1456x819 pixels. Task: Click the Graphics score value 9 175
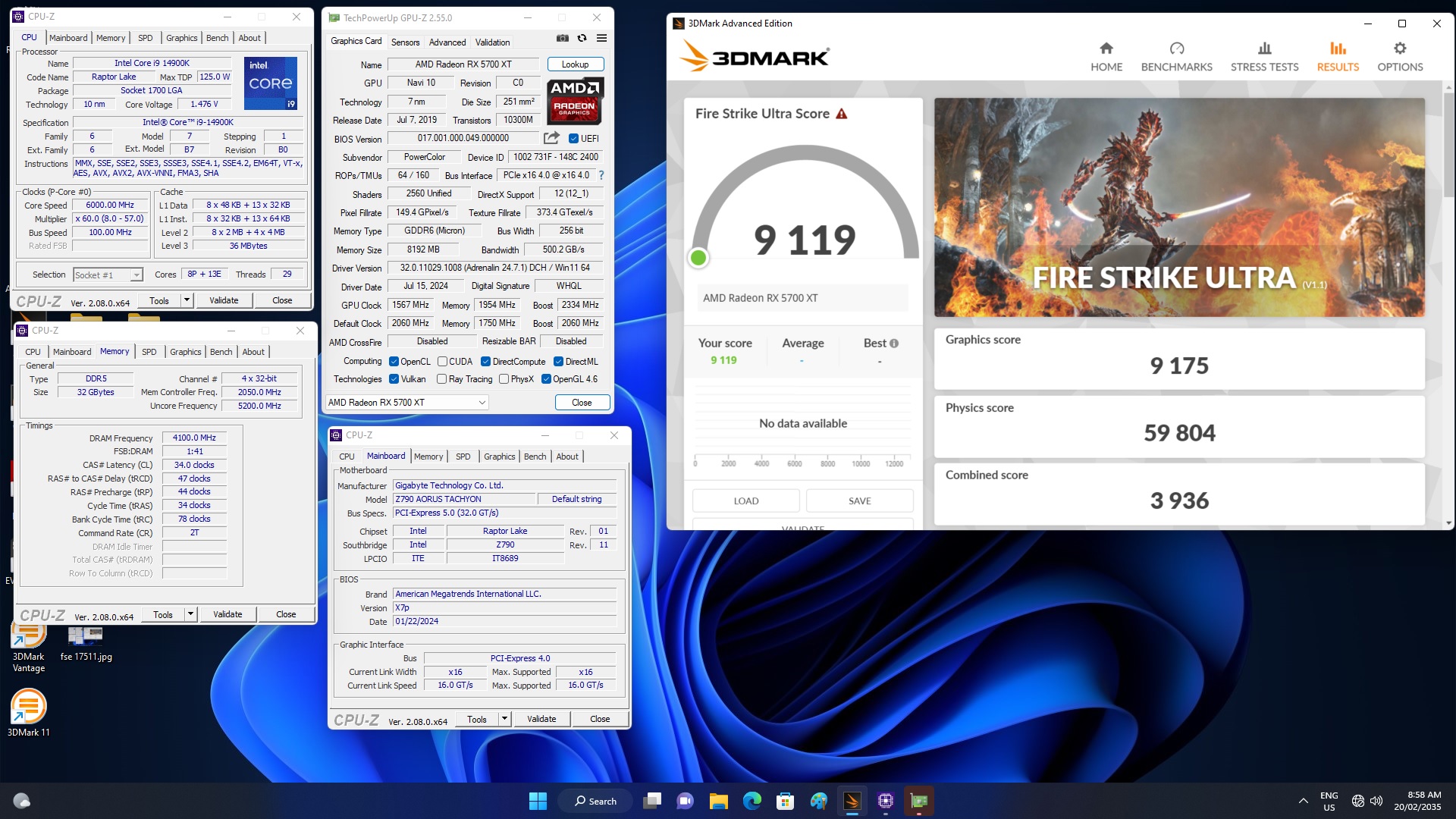coord(1179,366)
